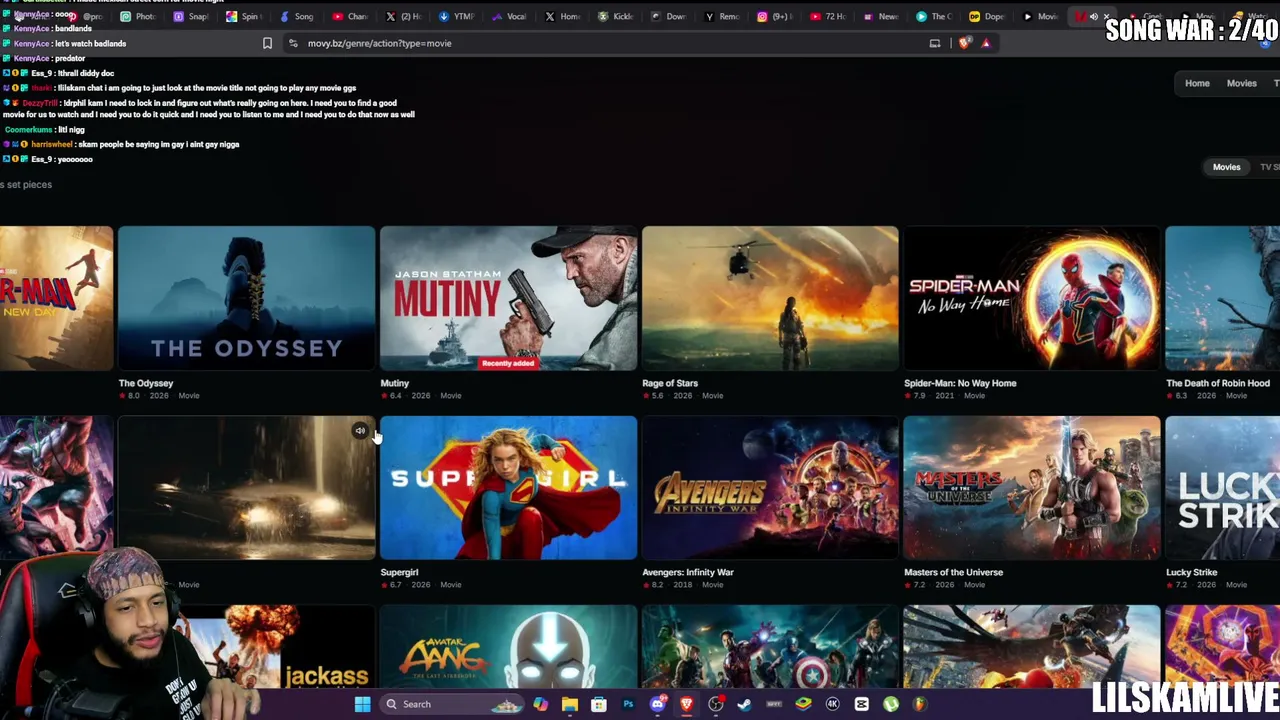Open File Explorer from the taskbar
The height and width of the screenshot is (720, 1280).
569,704
